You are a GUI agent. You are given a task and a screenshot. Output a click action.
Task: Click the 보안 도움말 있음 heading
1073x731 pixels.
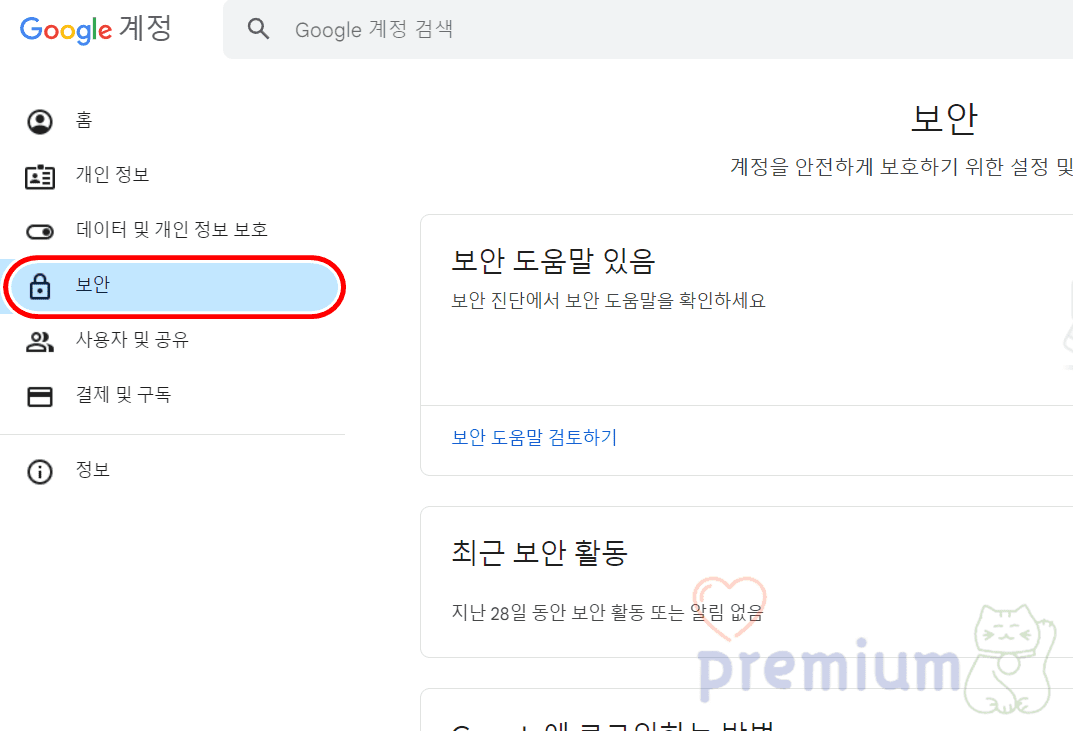(553, 261)
